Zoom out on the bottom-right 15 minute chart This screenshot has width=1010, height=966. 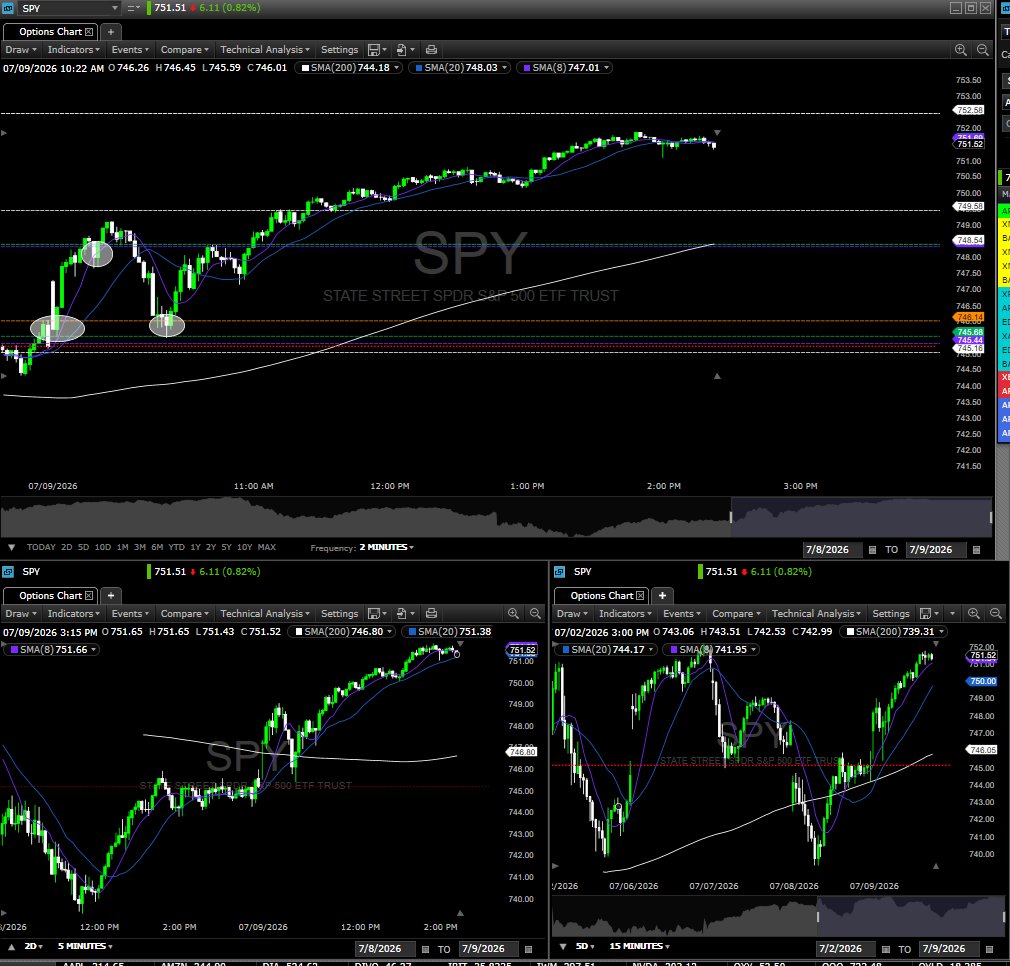click(996, 614)
